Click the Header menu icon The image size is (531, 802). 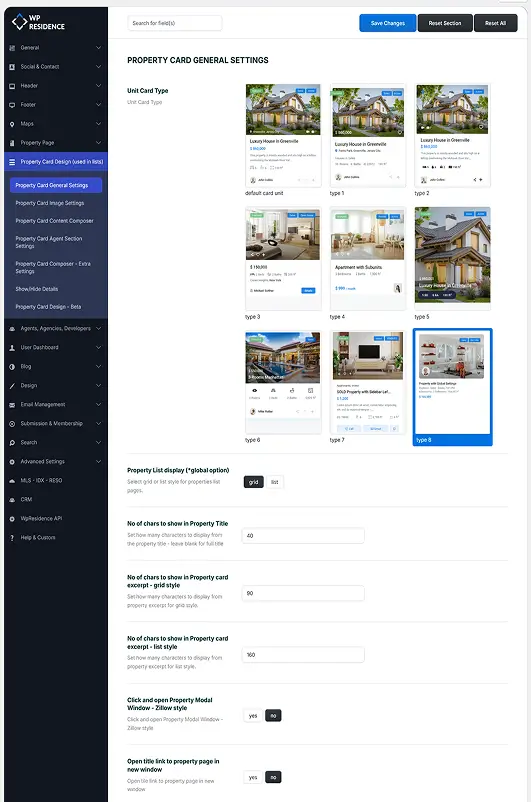coord(12,86)
